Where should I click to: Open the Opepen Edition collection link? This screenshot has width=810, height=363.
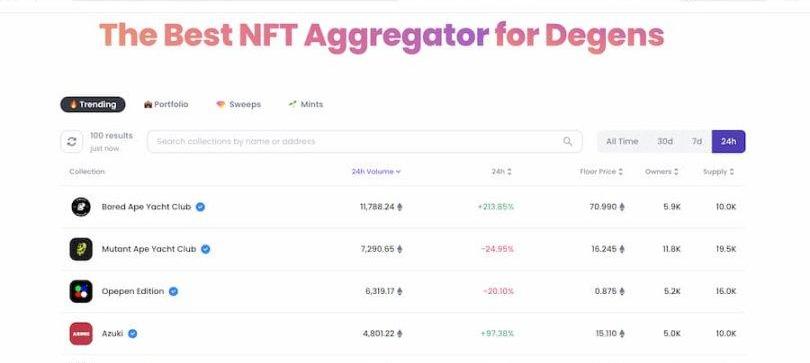pos(133,291)
